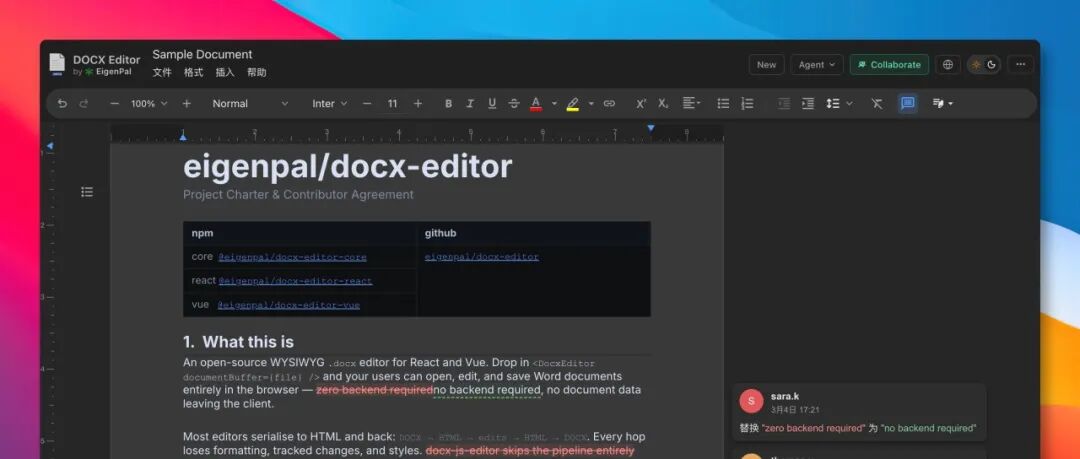Clear text formatting
This screenshot has height=459, width=1080.
coord(876,103)
